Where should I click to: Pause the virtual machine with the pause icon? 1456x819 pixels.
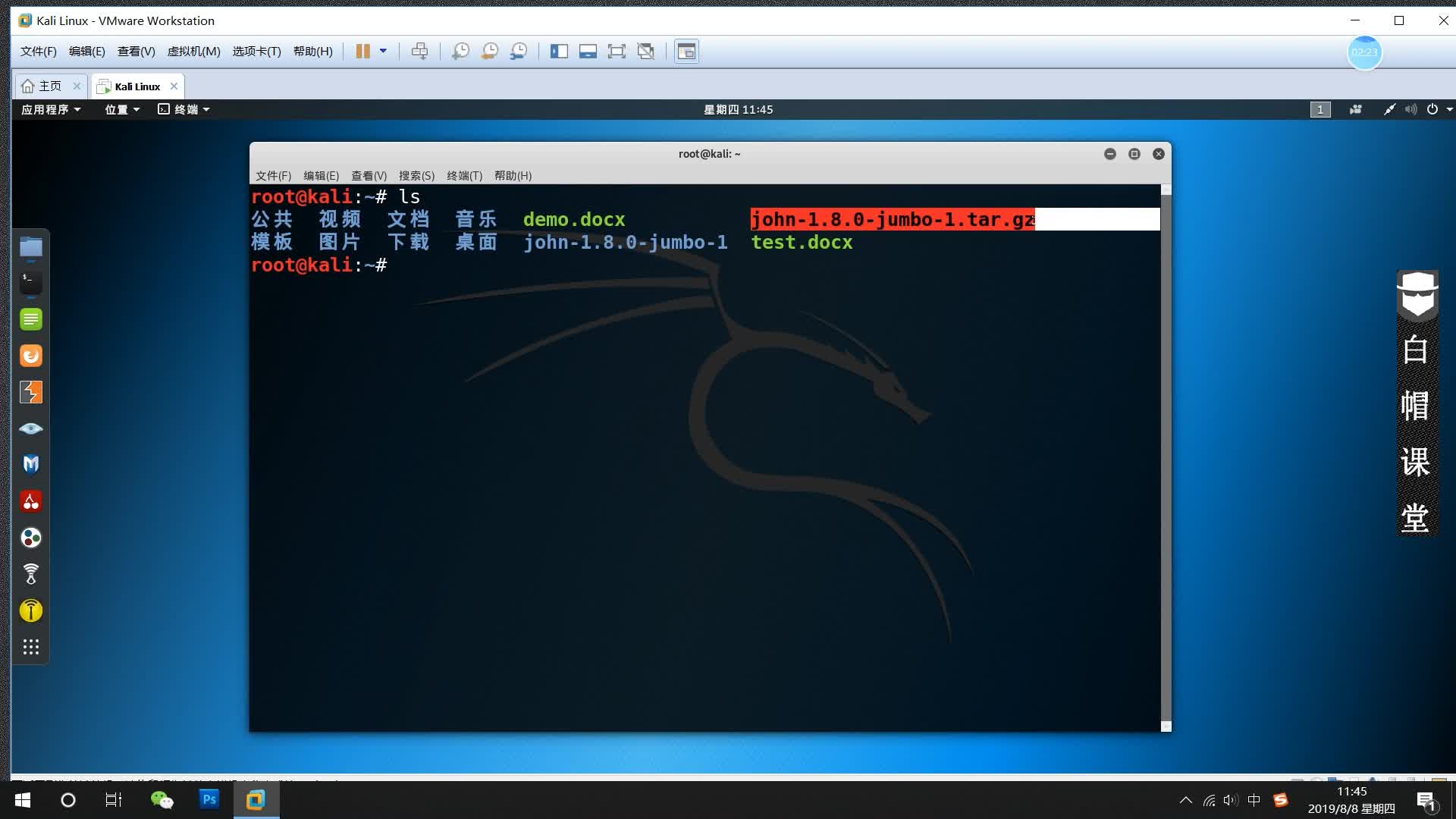(x=362, y=51)
